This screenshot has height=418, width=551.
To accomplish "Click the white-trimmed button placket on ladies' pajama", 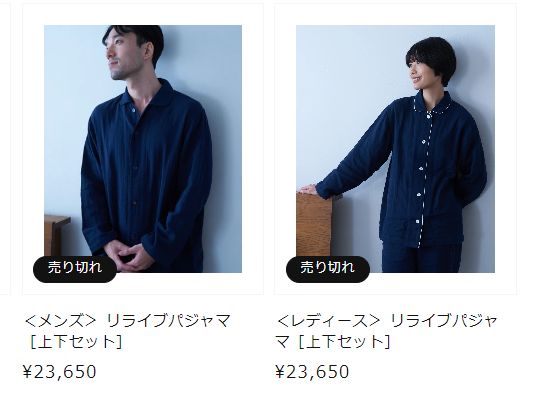I will (x=423, y=172).
